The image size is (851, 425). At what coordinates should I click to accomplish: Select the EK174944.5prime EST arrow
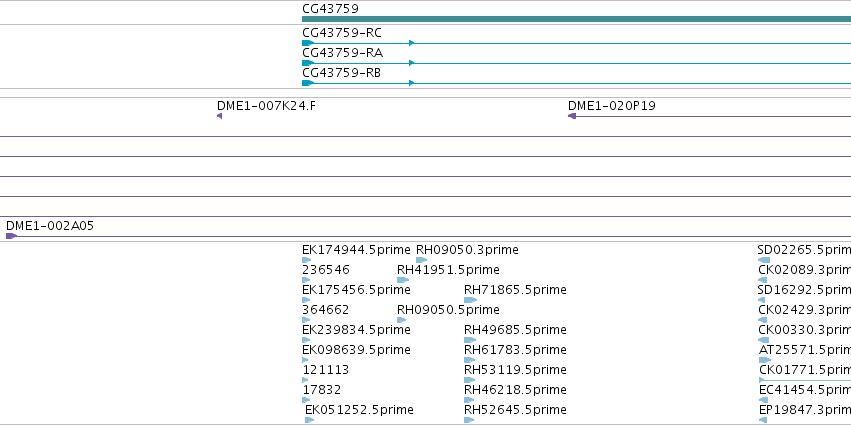[307, 260]
